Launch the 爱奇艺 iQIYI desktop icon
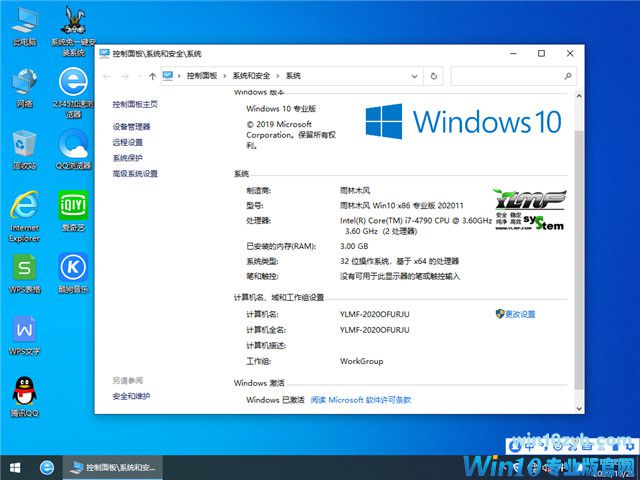Screen dimensions: 640x480 [x=73, y=211]
